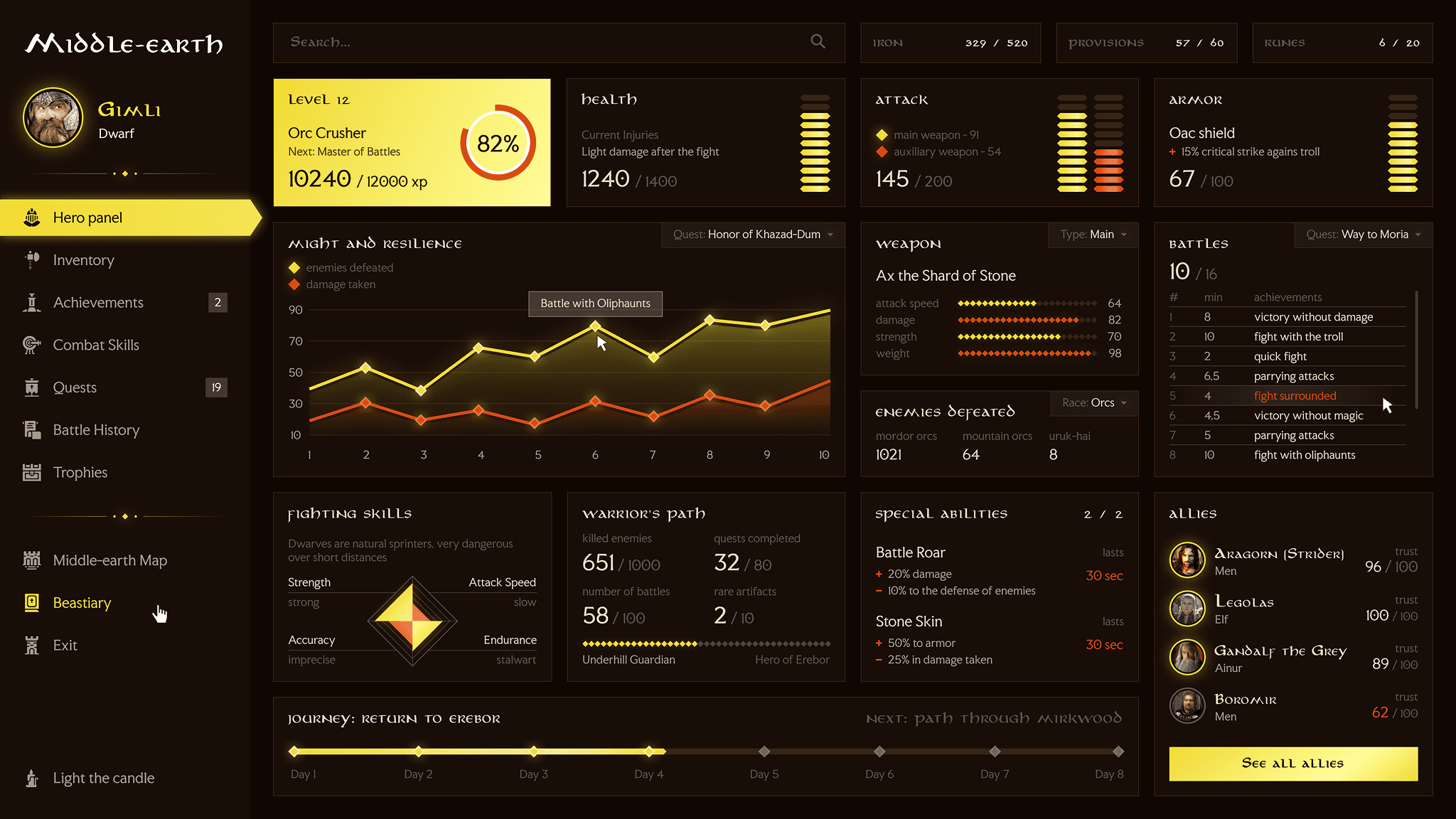This screenshot has height=819, width=1456.
Task: Click the Battle History icon
Action: click(32, 430)
